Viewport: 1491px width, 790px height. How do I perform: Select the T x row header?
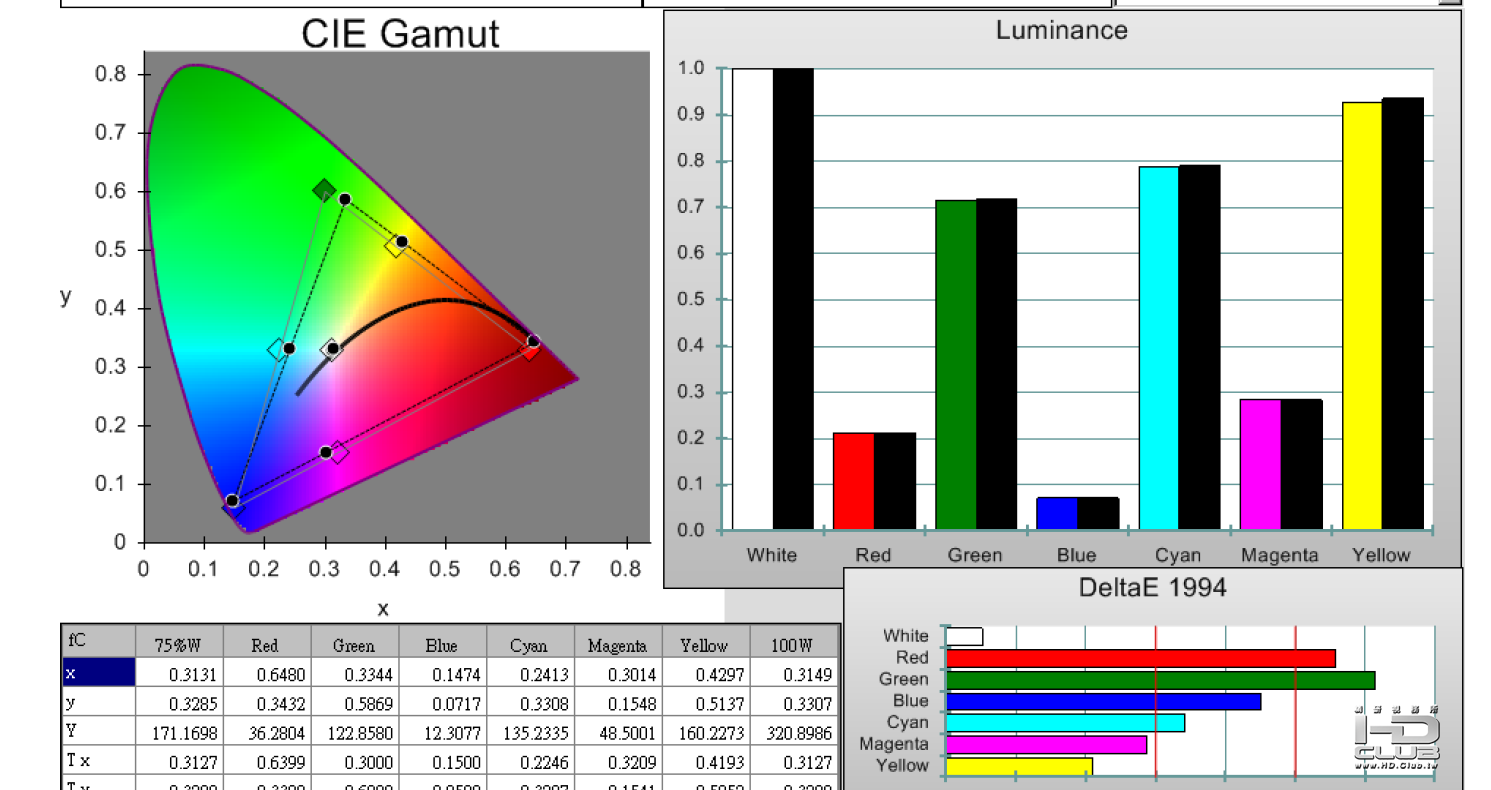pos(99,760)
